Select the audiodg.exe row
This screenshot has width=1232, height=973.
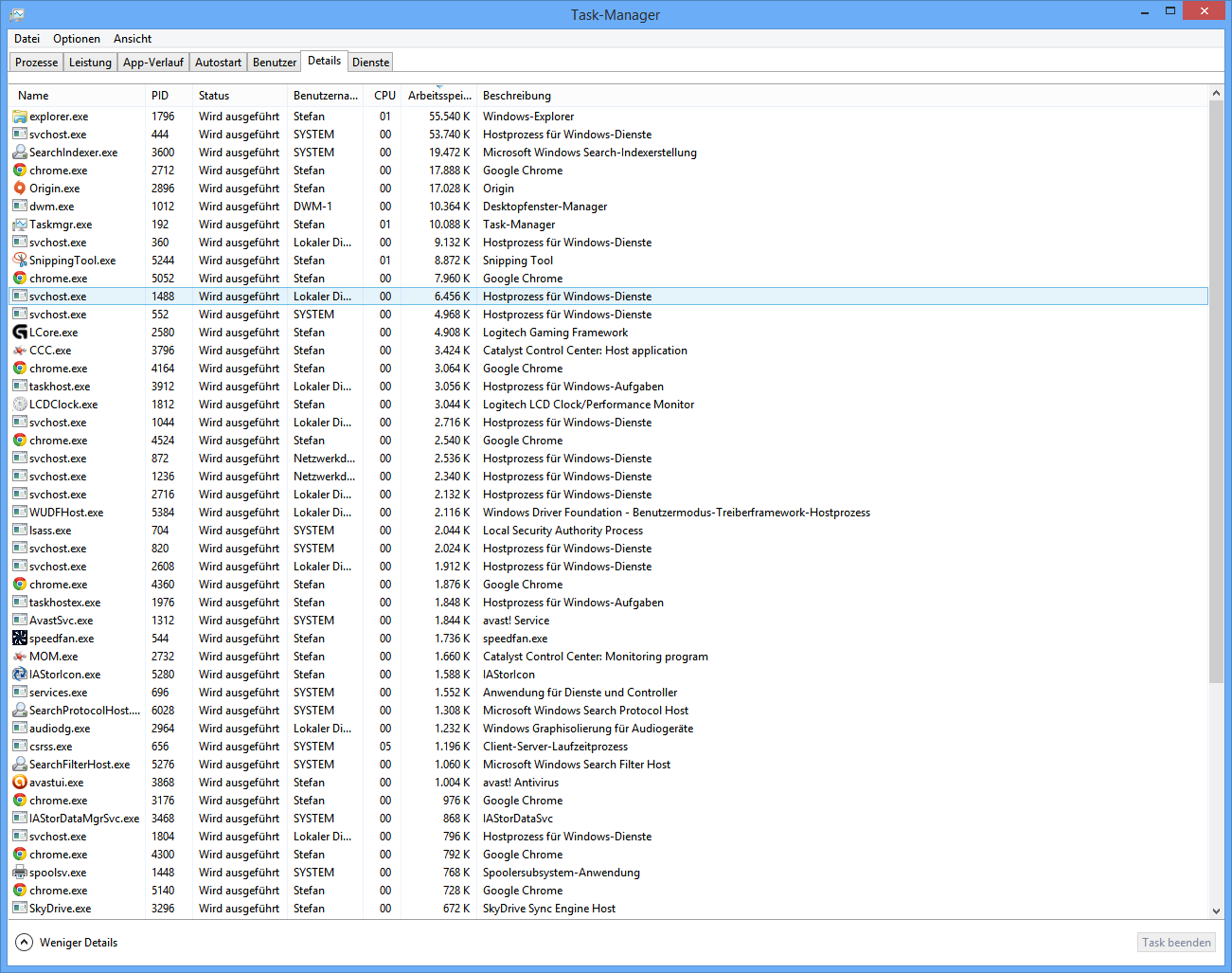pos(609,729)
